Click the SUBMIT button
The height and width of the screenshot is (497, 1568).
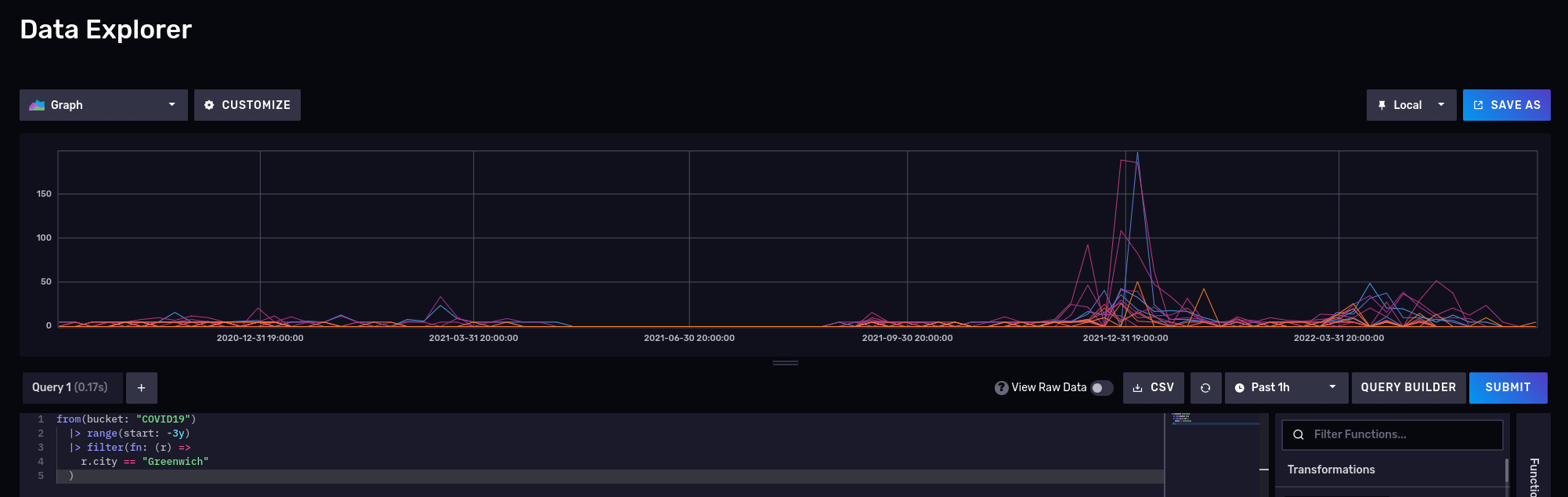[x=1508, y=388]
